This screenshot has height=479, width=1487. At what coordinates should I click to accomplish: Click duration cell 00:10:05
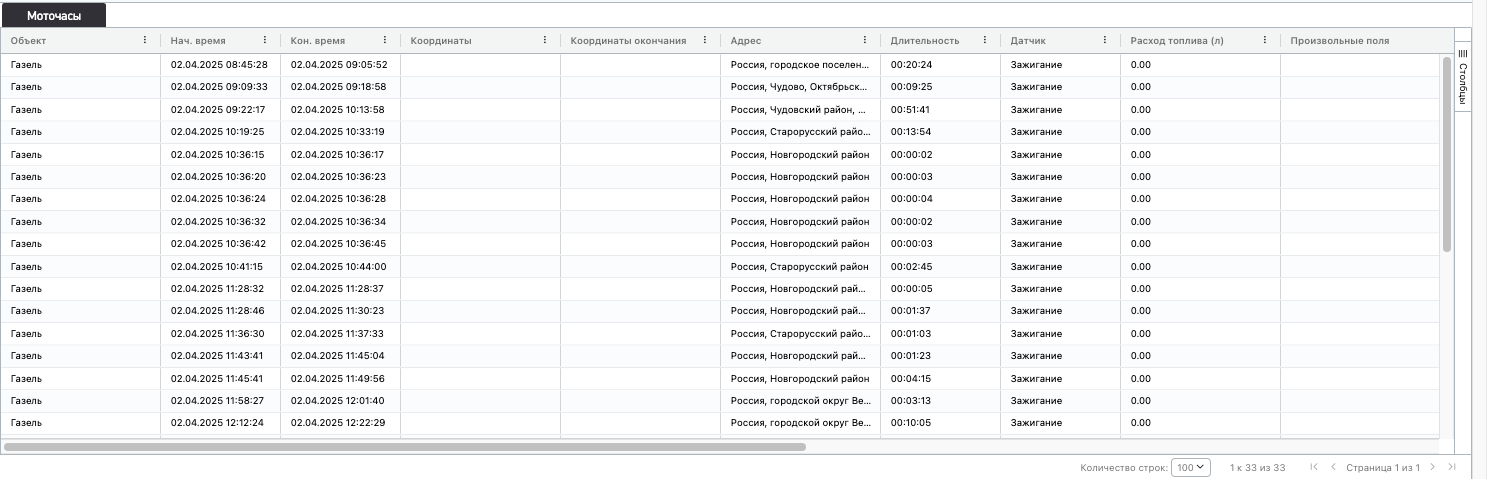click(x=911, y=423)
